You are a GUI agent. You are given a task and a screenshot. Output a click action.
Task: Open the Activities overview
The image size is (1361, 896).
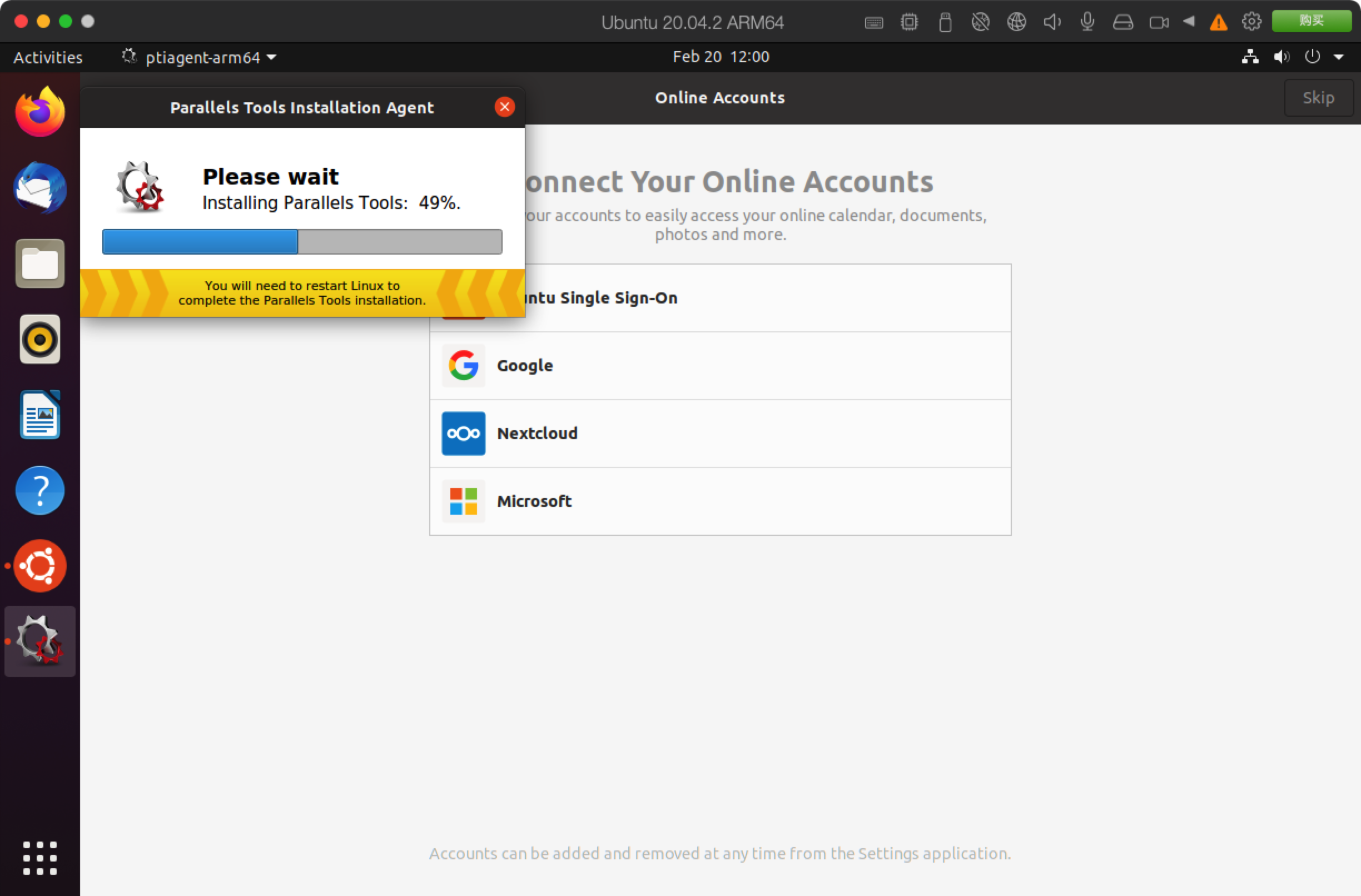48,57
